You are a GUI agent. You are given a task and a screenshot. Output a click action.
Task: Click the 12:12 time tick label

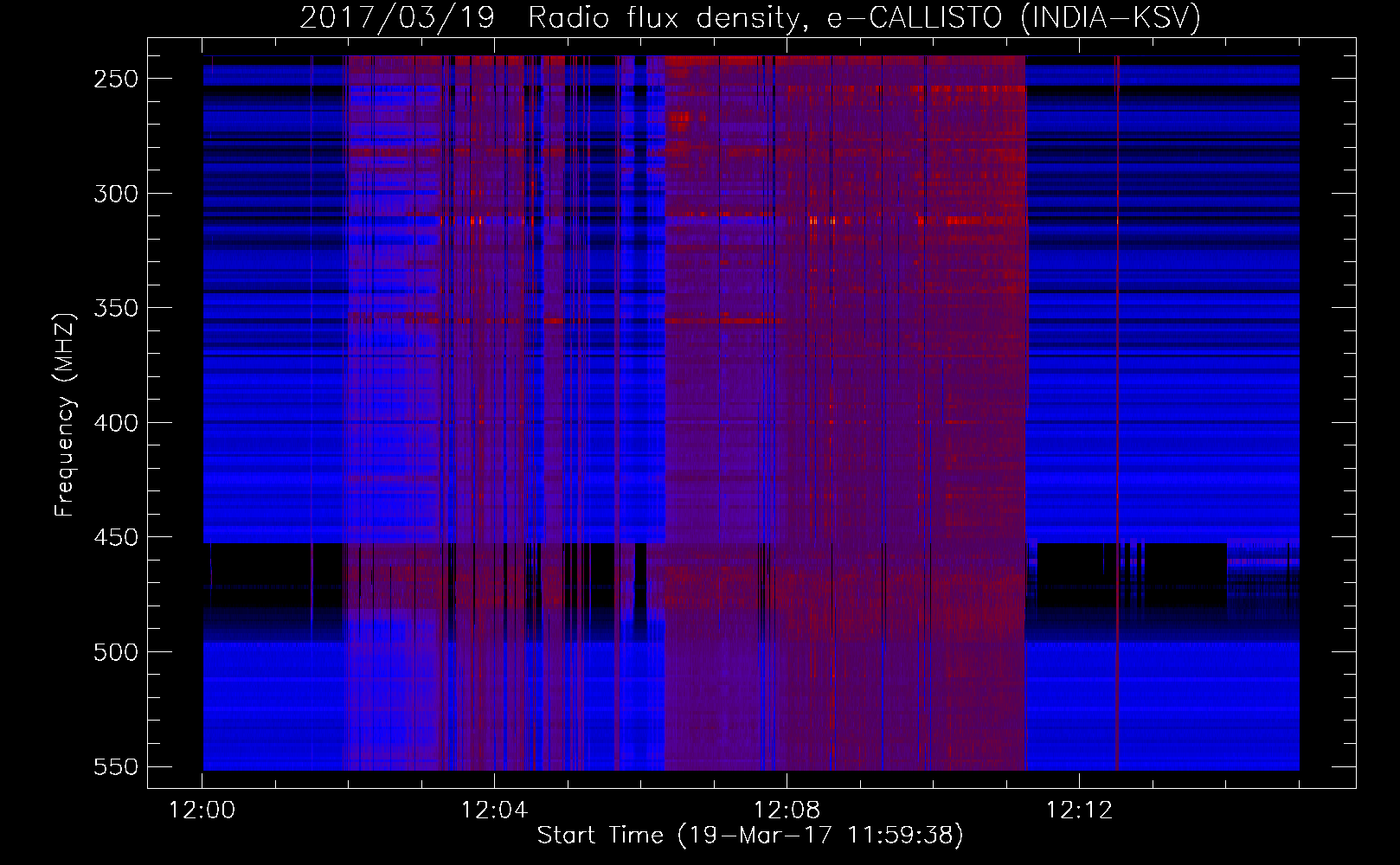tap(1079, 811)
